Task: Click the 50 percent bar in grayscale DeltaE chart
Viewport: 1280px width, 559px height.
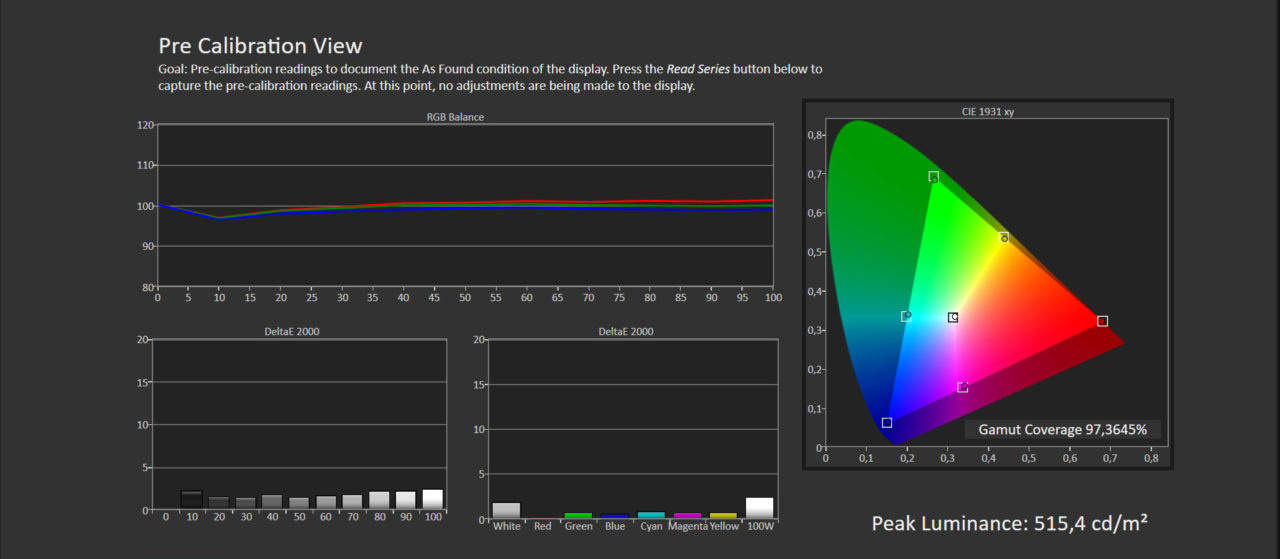Action: click(x=299, y=503)
